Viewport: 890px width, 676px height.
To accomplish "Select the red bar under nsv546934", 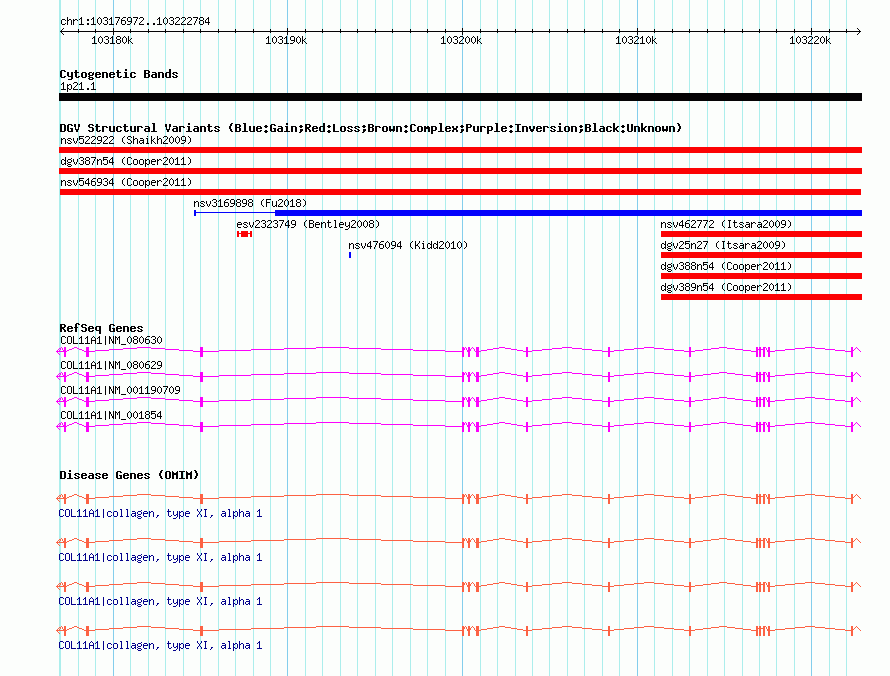I will click(460, 192).
